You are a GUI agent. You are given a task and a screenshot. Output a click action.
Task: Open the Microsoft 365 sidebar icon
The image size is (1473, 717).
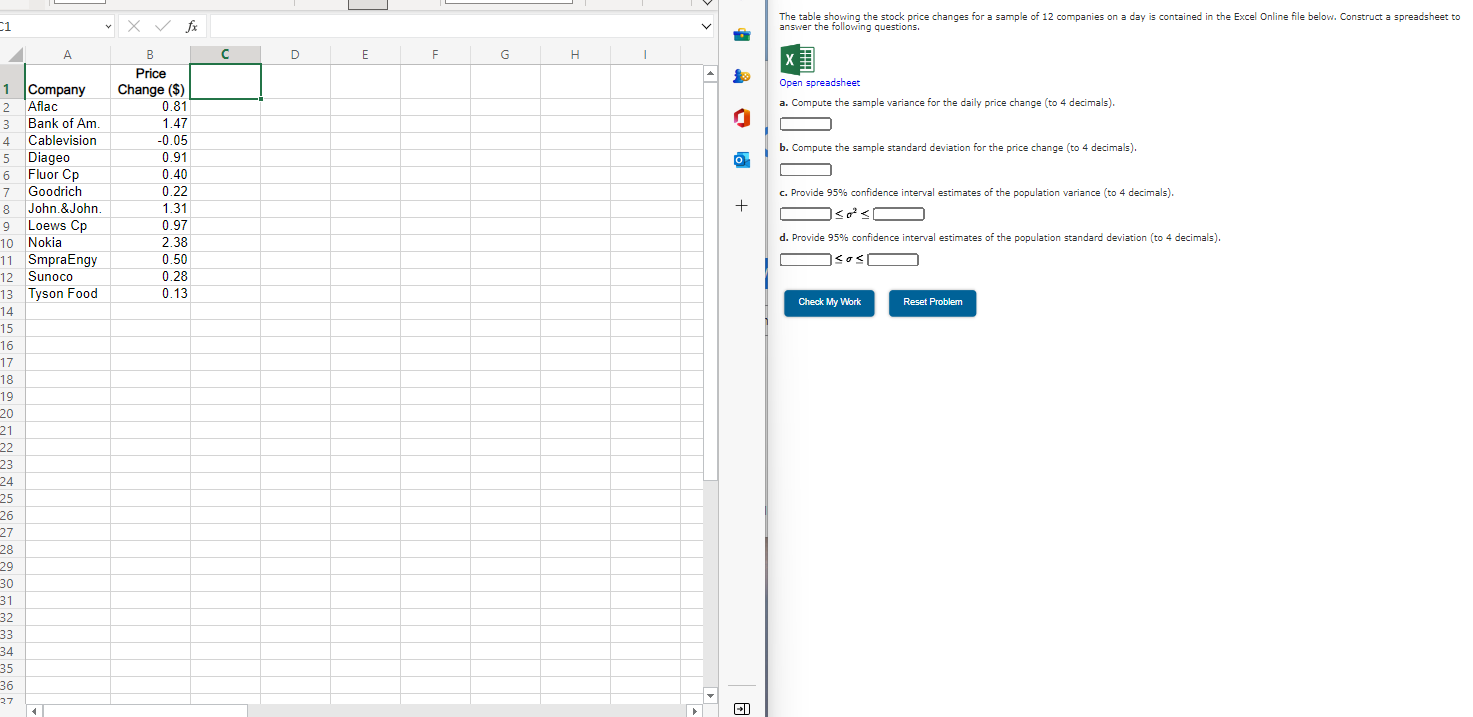pyautogui.click(x=741, y=119)
